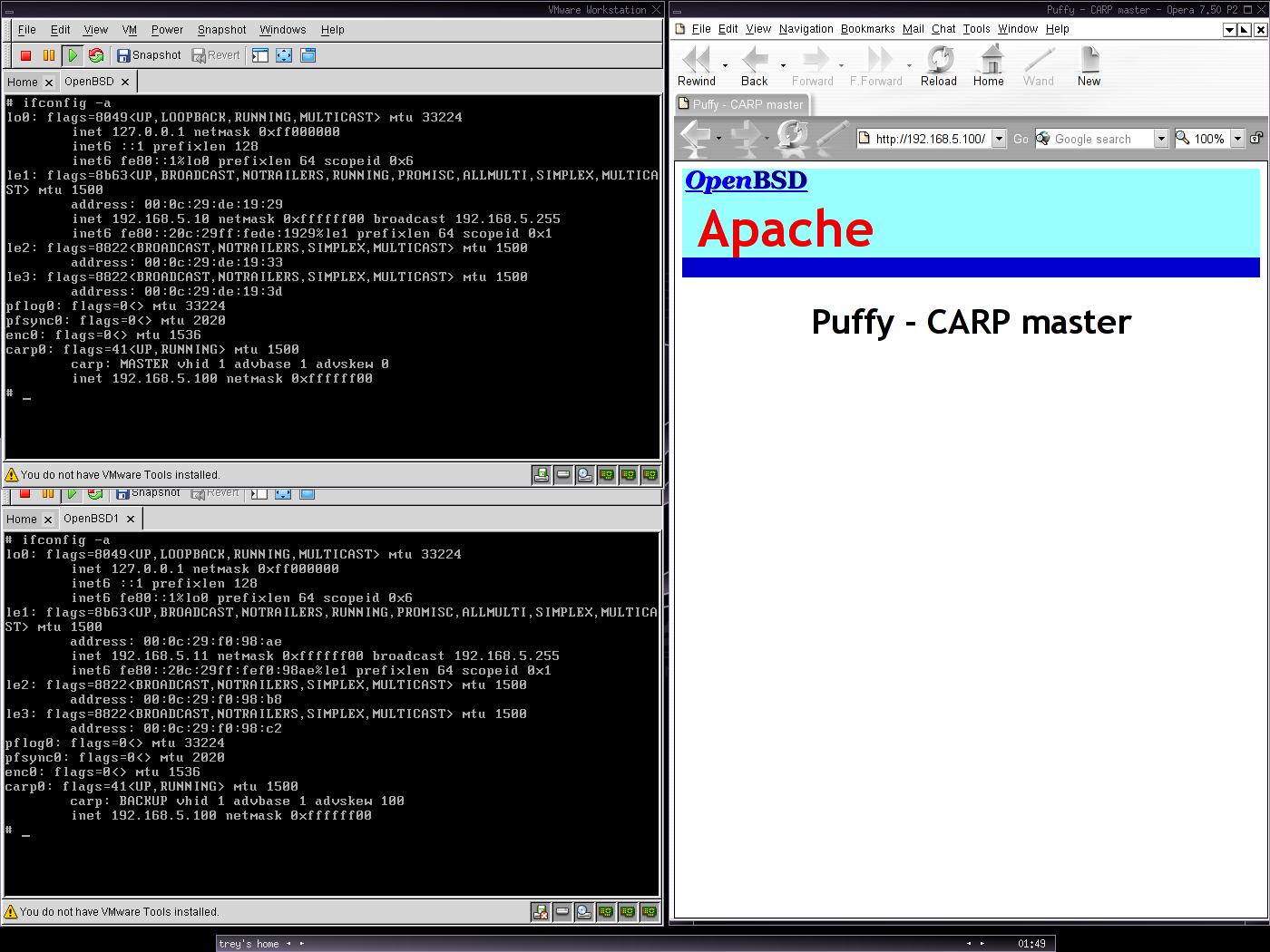Expand the address bar URL history dropdown

[999, 139]
